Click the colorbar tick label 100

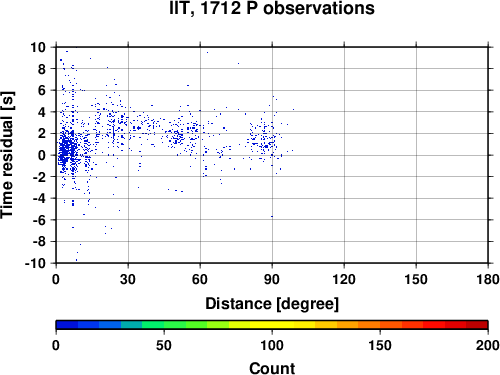tap(272, 345)
